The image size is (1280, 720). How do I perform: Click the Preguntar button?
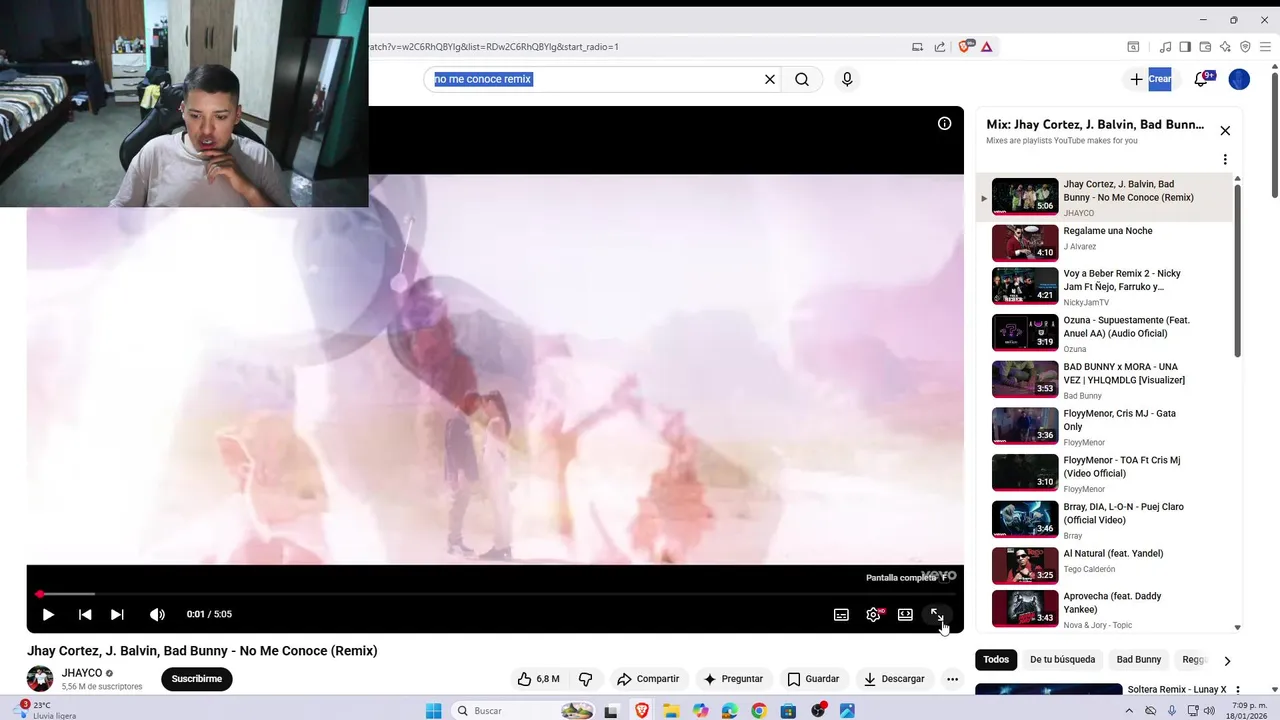(733, 679)
